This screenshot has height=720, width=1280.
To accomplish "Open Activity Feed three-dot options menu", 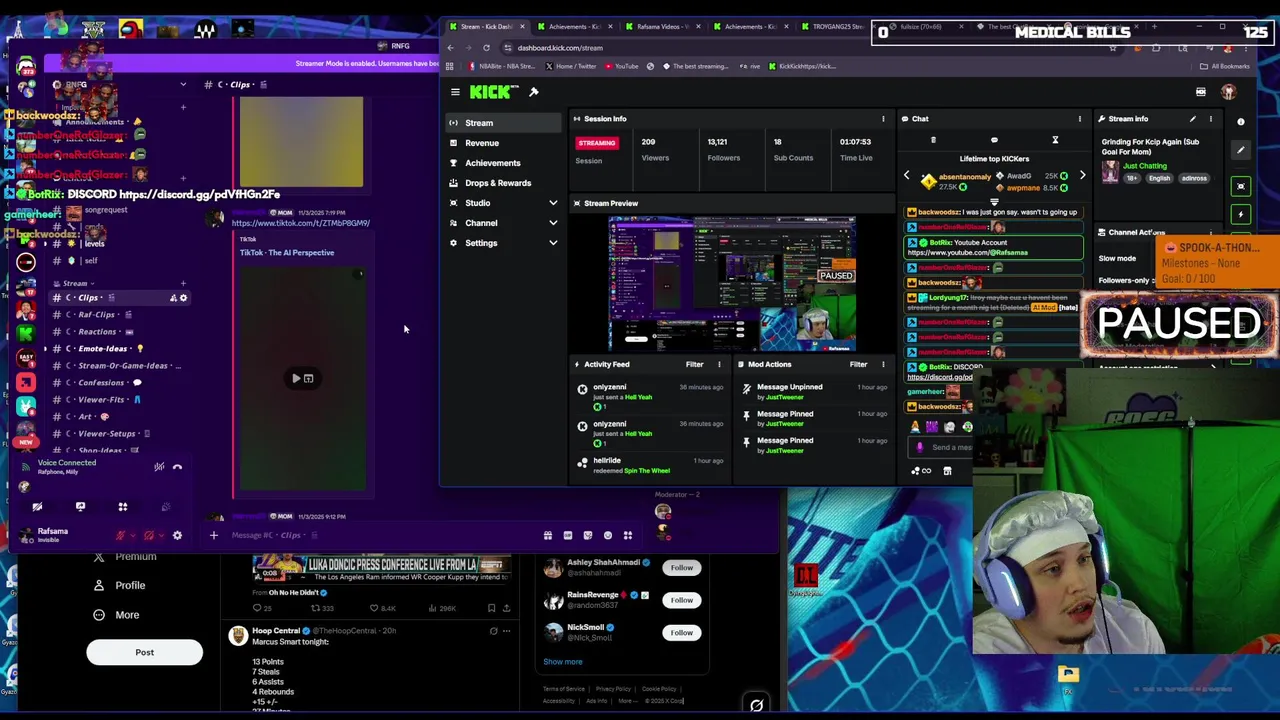I will [x=719, y=365].
